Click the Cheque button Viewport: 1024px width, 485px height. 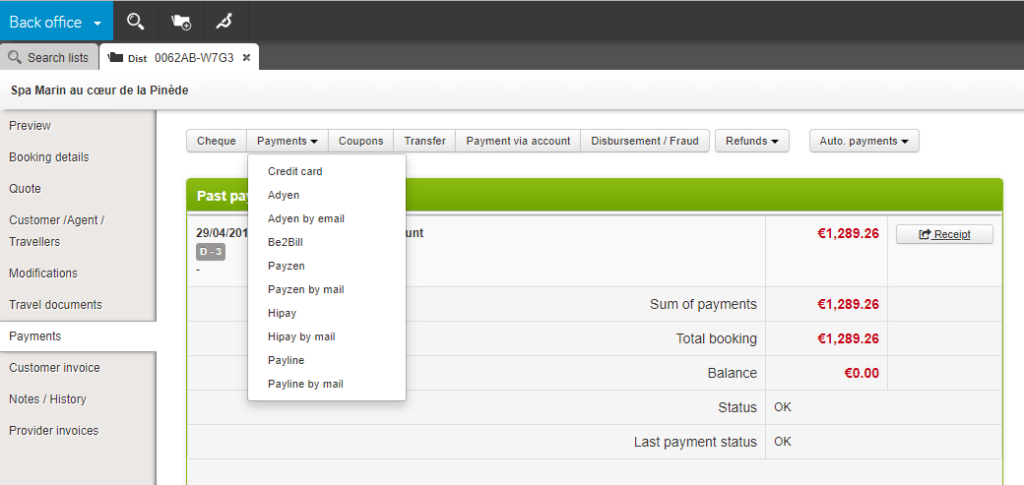click(216, 141)
